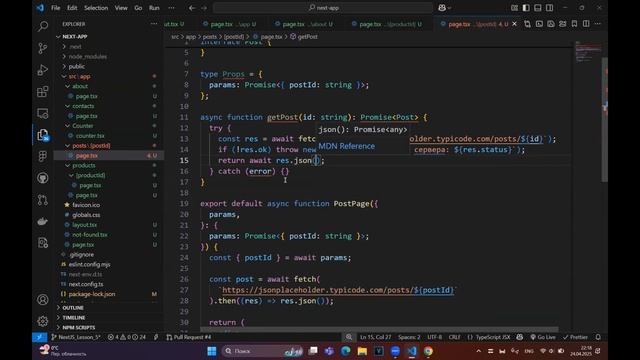The height and width of the screenshot is (360, 640).
Task: Click the MDN Reference link in hover tooltip
Action: (x=347, y=146)
